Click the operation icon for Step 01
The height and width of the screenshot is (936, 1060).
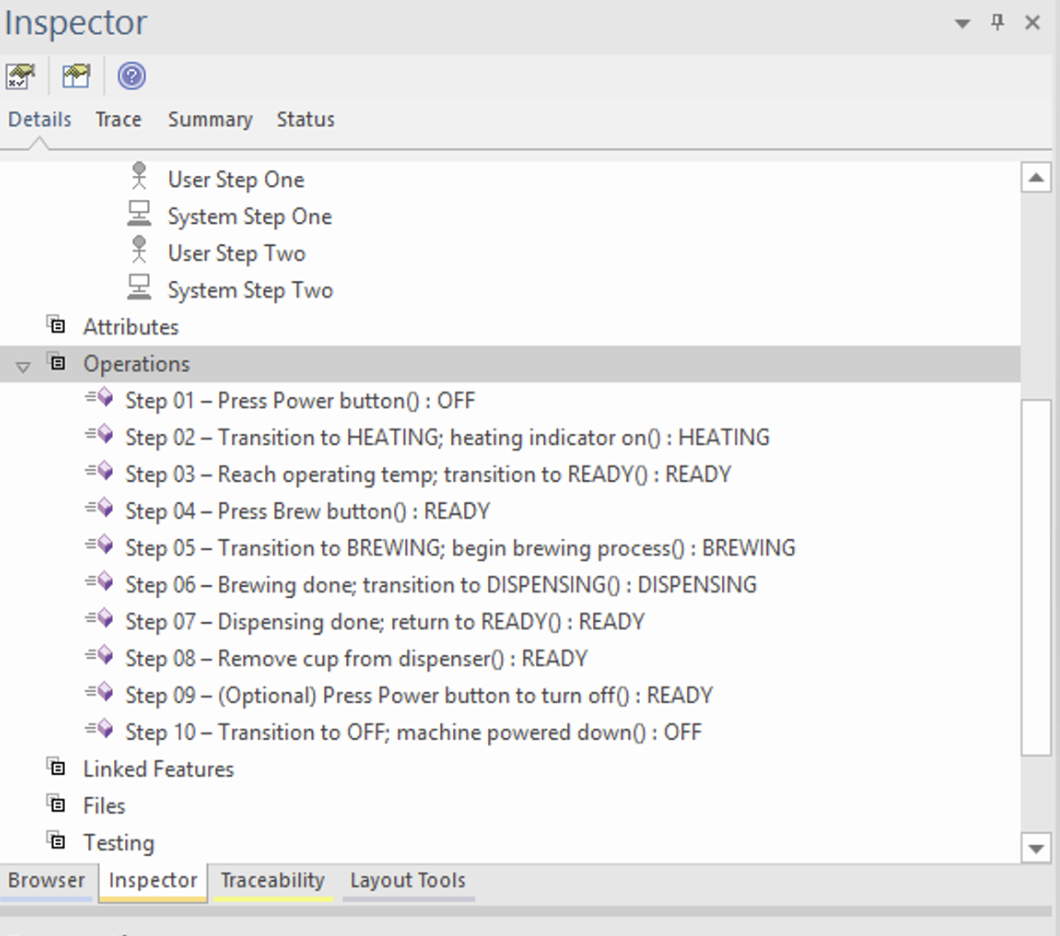click(99, 397)
